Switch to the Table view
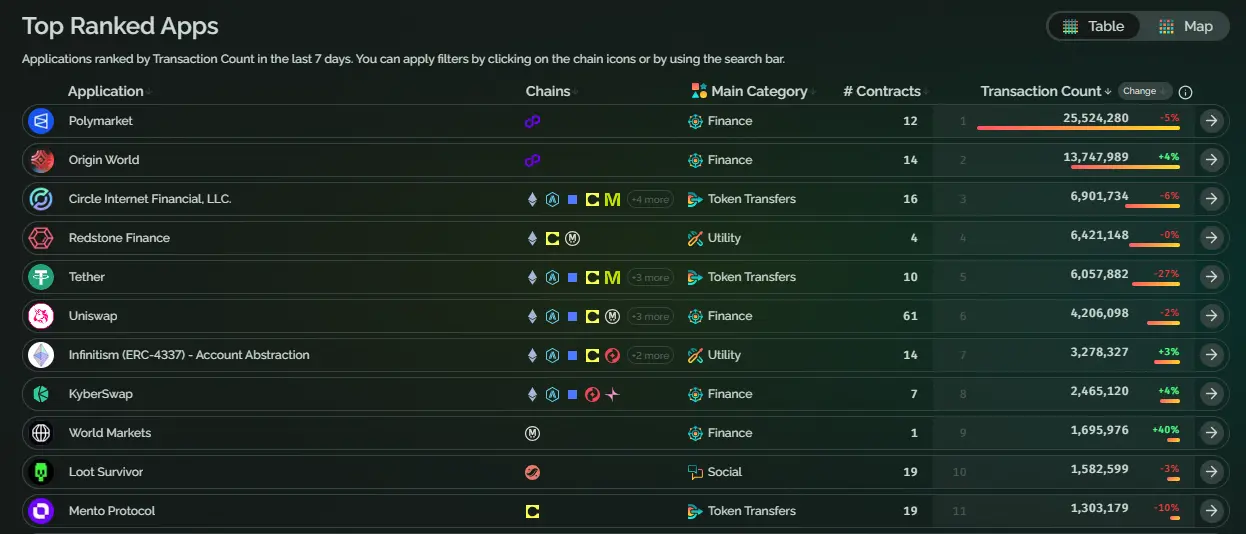This screenshot has width=1246, height=534. click(1093, 27)
